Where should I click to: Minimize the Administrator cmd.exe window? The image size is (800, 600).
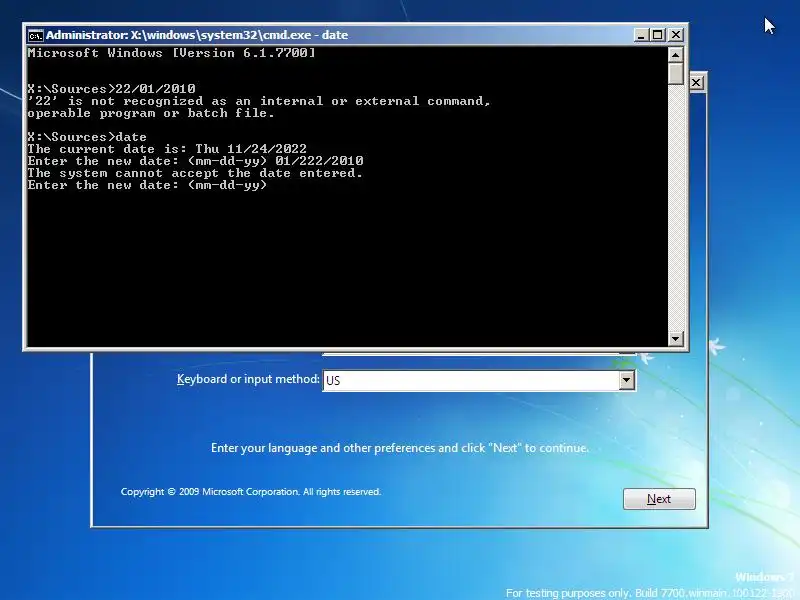point(641,35)
